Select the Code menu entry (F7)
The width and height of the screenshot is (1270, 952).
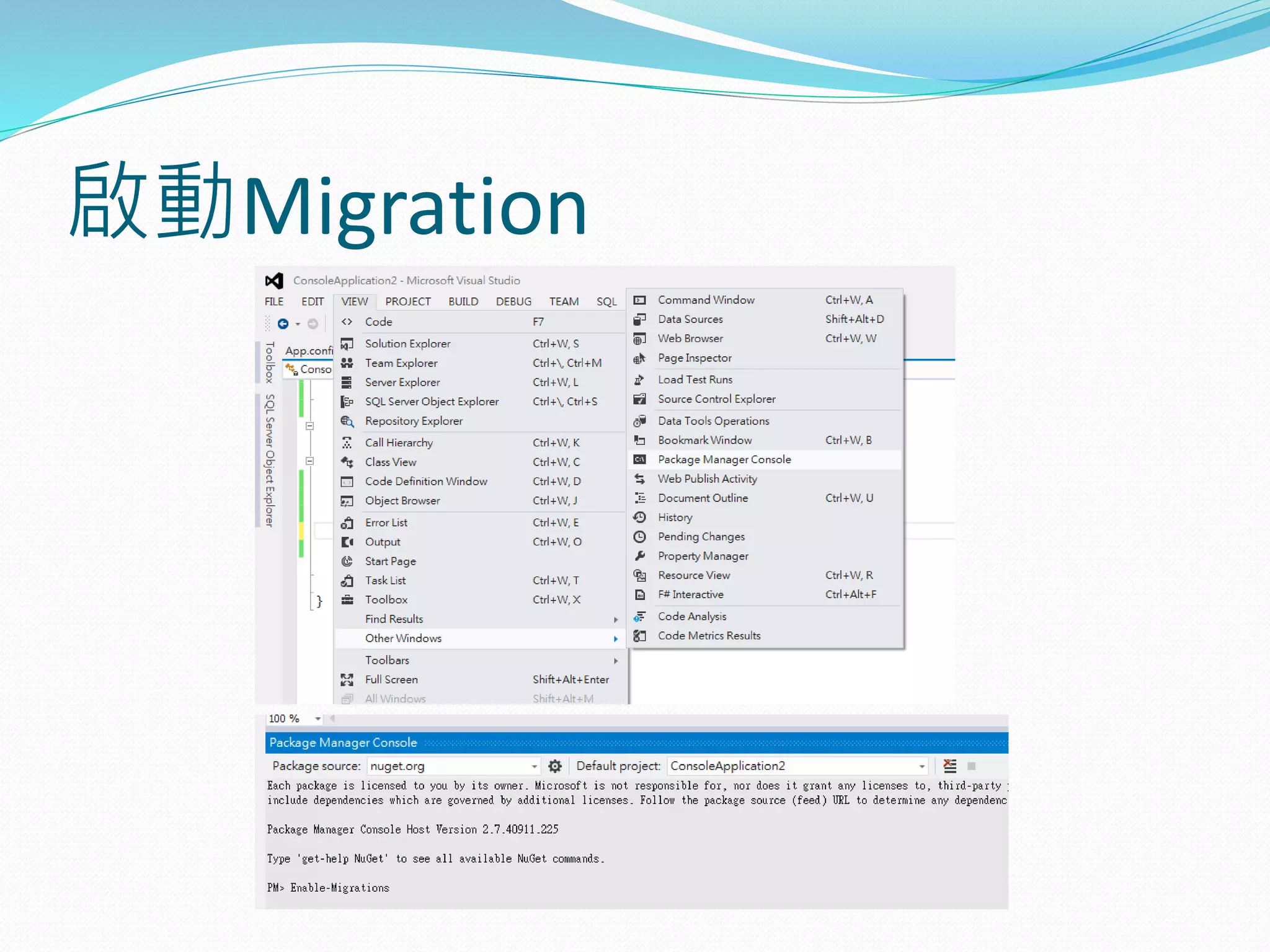(x=479, y=322)
